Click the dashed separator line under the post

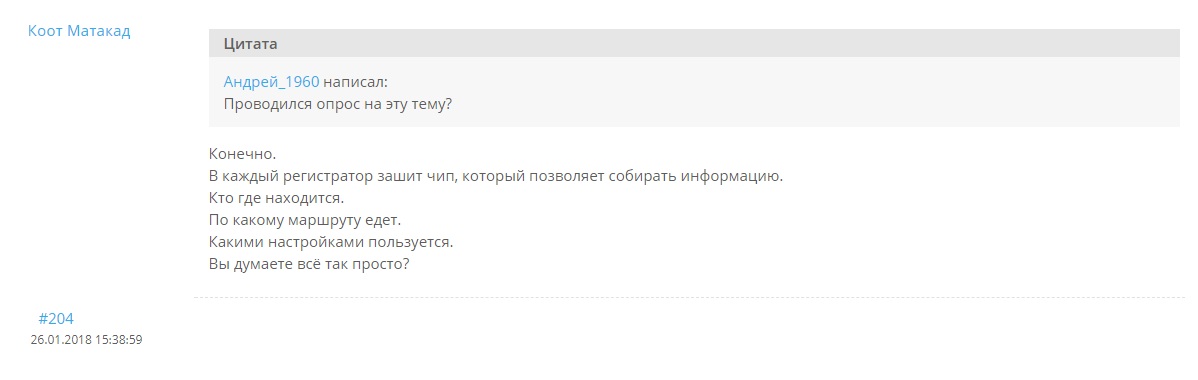click(695, 296)
